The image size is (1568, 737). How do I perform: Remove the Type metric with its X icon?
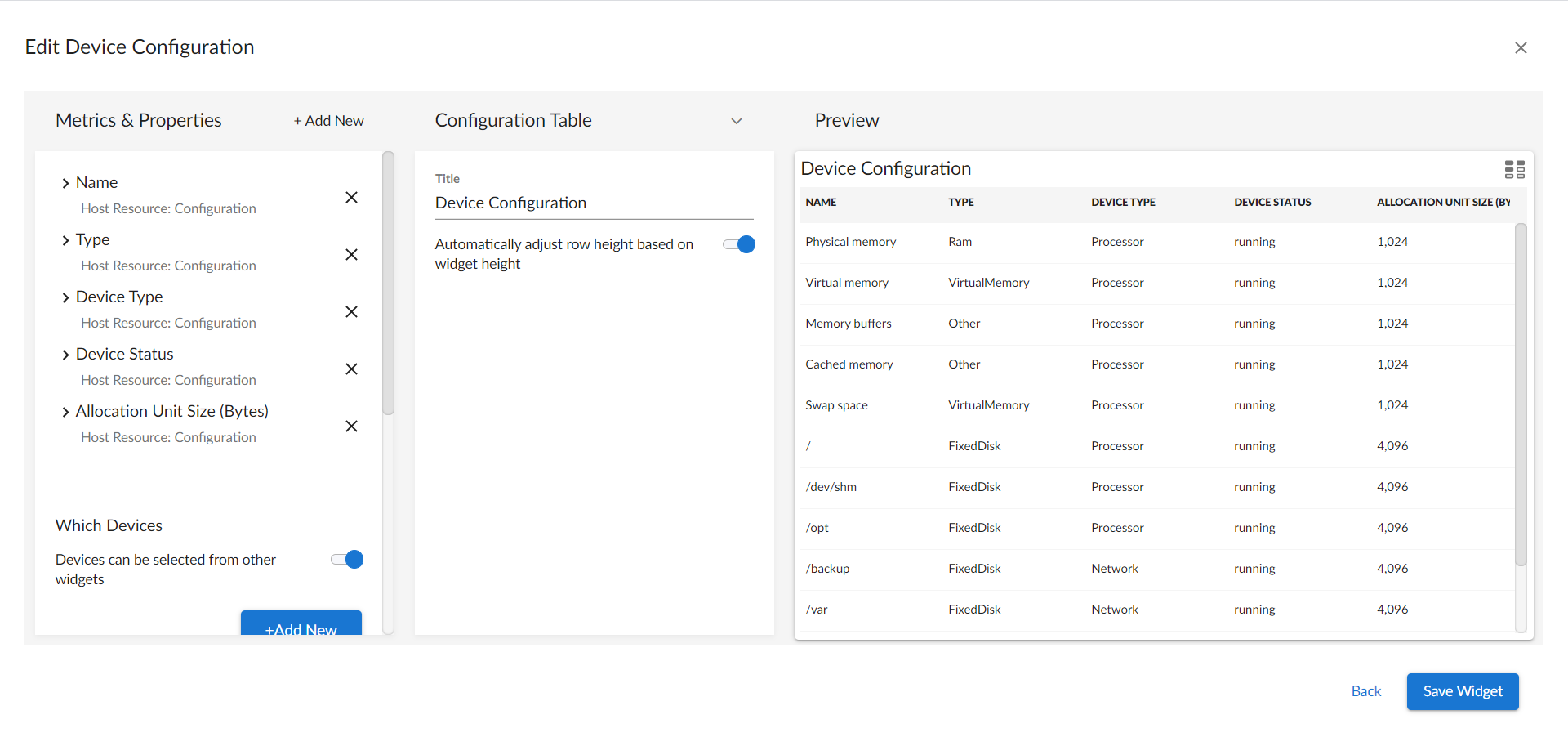coord(351,255)
